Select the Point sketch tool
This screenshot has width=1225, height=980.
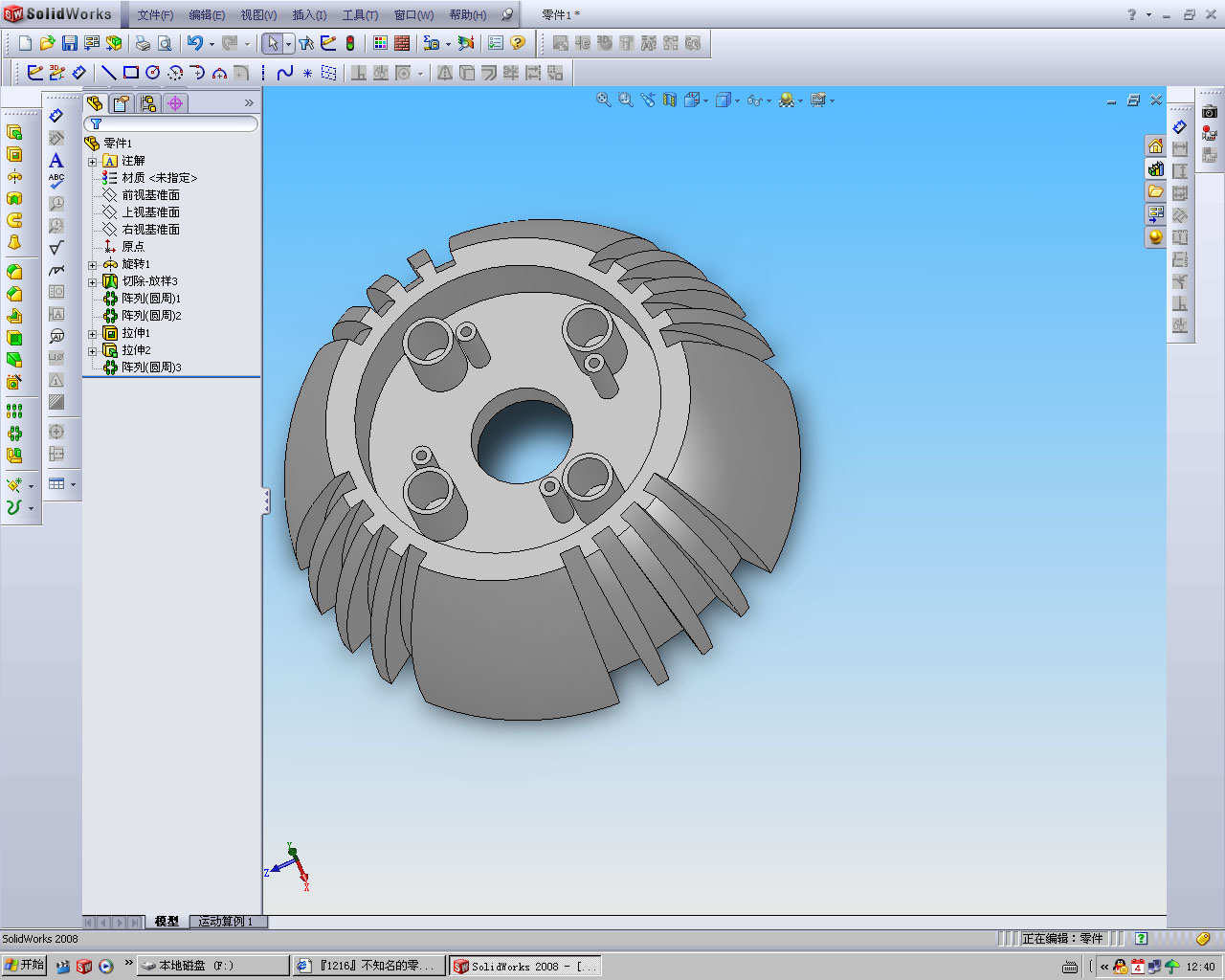tap(307, 73)
